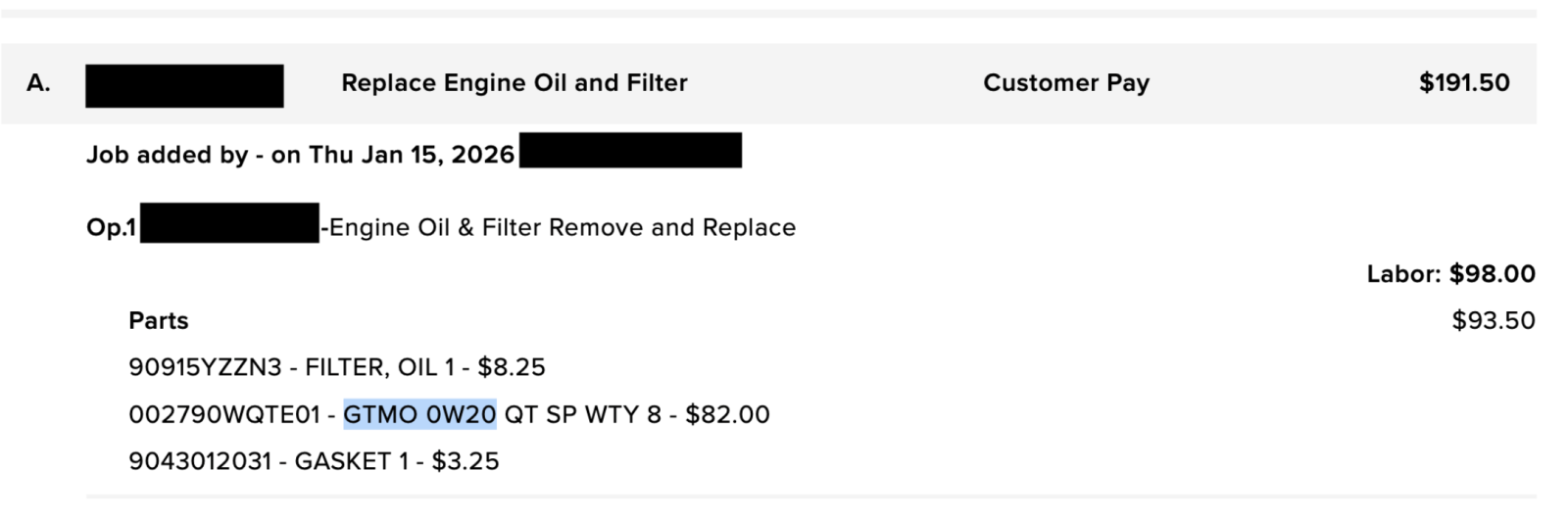
Task: Click the "Parts" section heading
Action: pyautogui.click(x=159, y=321)
